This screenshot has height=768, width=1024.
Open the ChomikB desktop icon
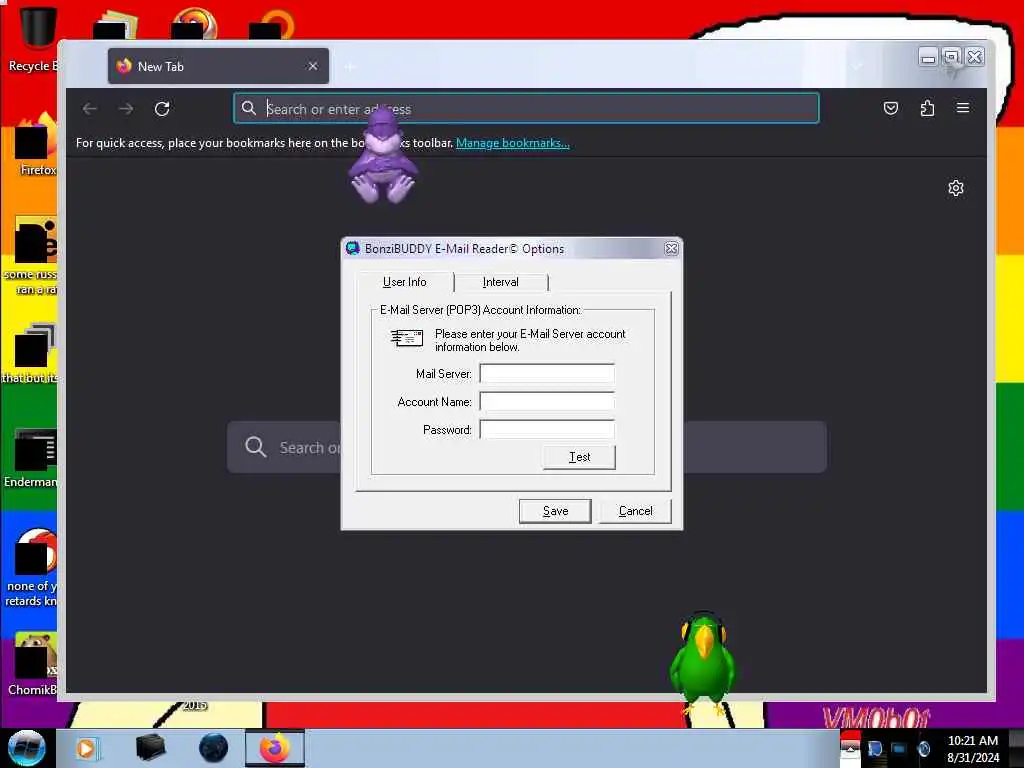pos(33,665)
